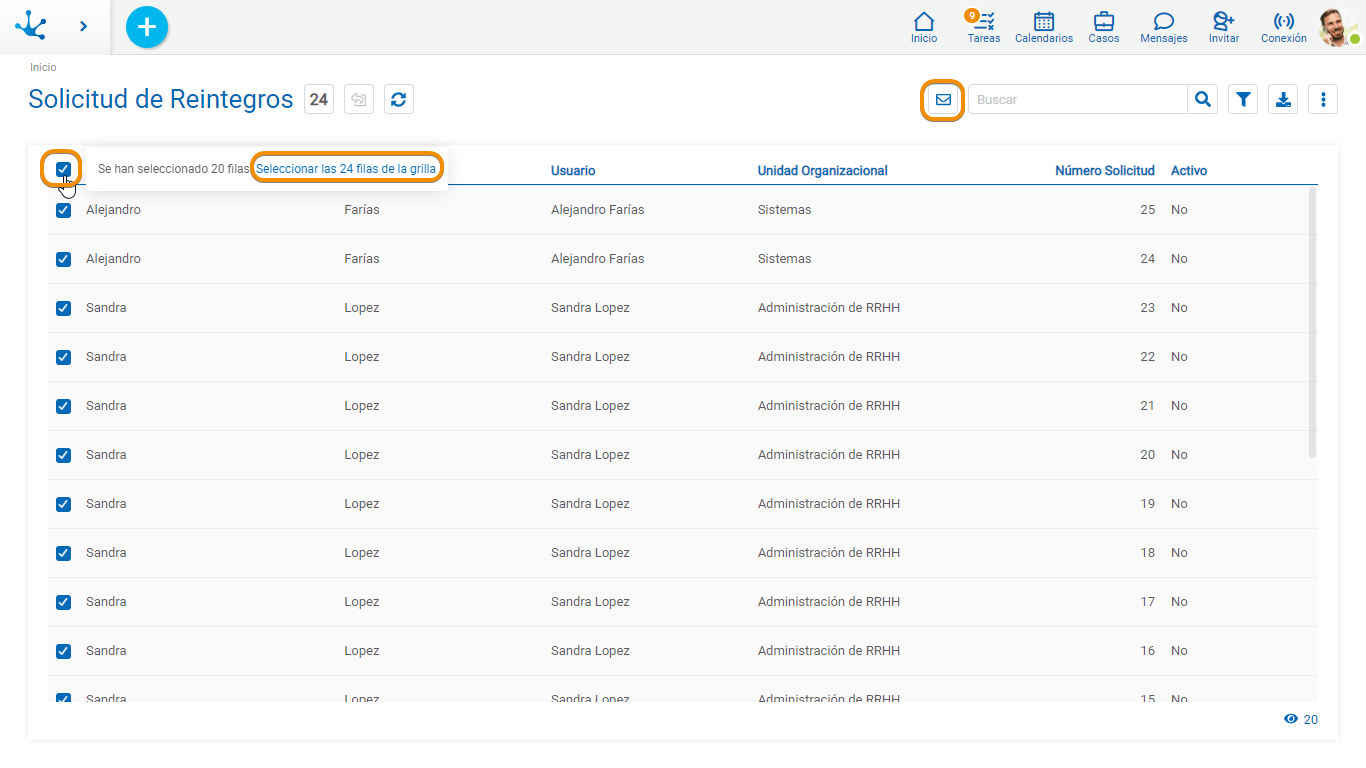1366x768 pixels.
Task: Click Alejandro name in solicitud 24 row
Action: coord(113,259)
